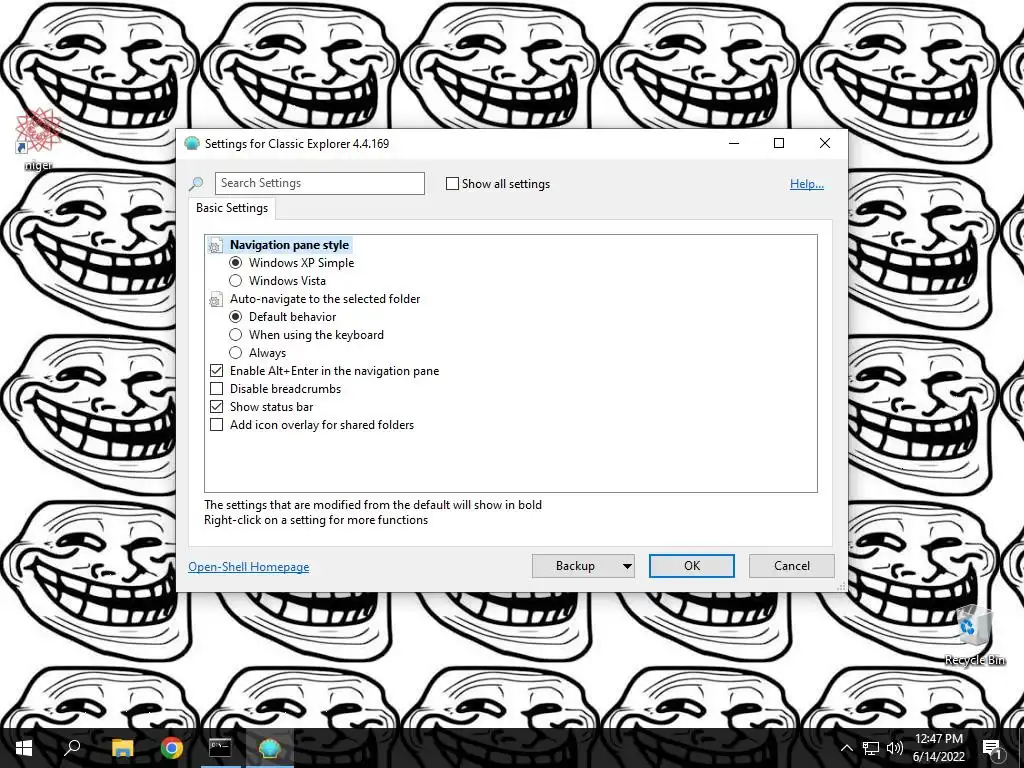Click the Classic Explorer taskbar icon
Viewport: 1024px width, 768px height.
tap(269, 748)
